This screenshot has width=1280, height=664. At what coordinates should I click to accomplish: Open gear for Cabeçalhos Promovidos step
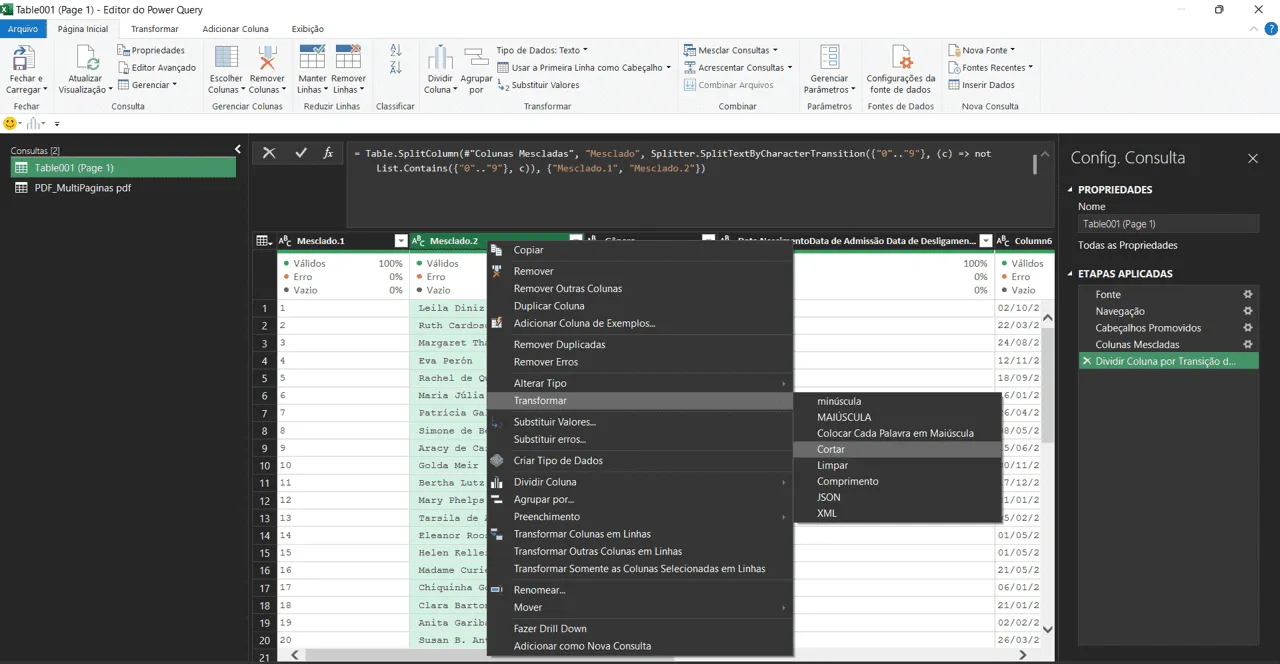[x=1247, y=328]
